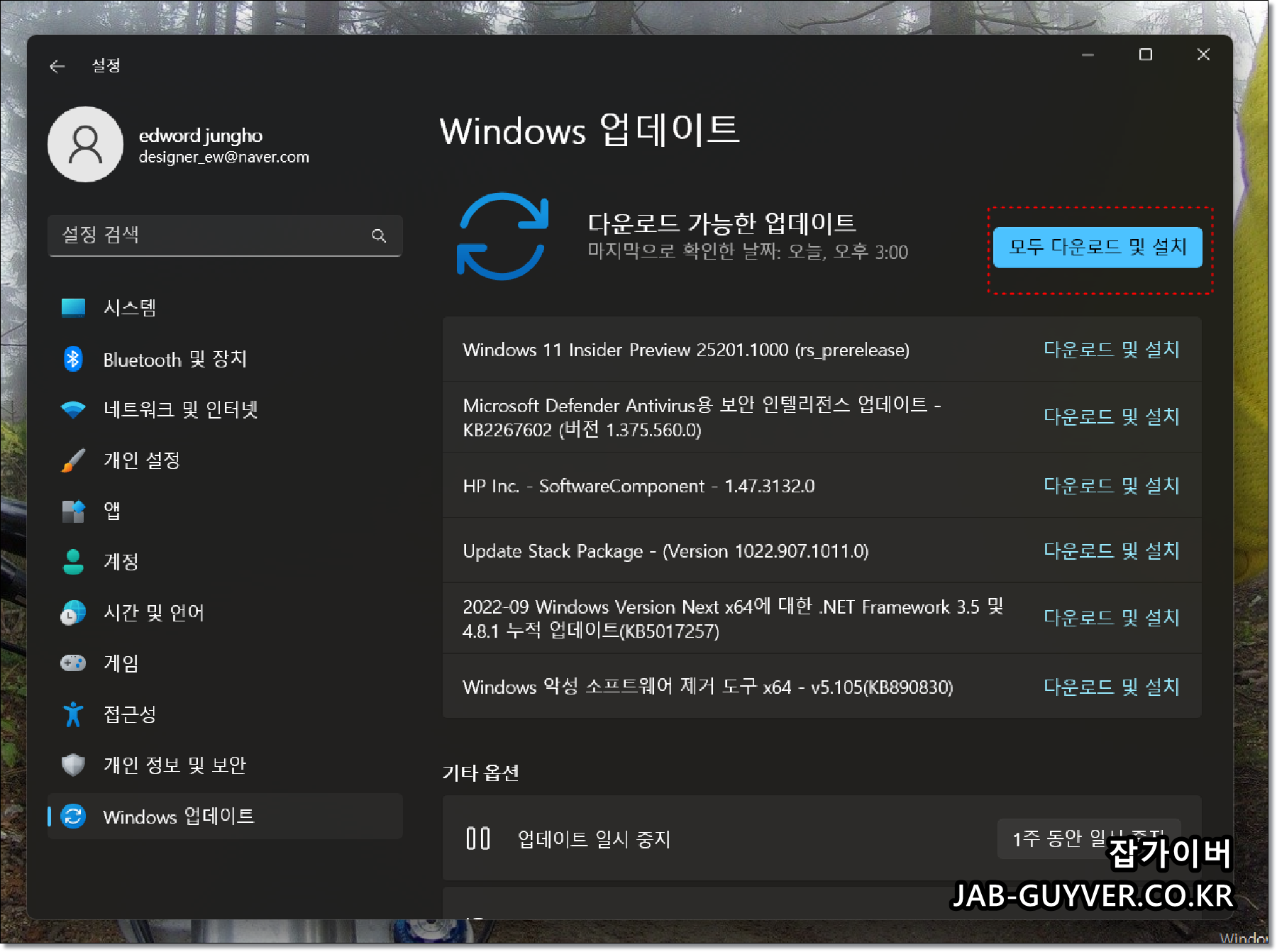1277x952 pixels.
Task: Click the 마지막으로 확인한 날짜 status text
Action: click(x=748, y=252)
